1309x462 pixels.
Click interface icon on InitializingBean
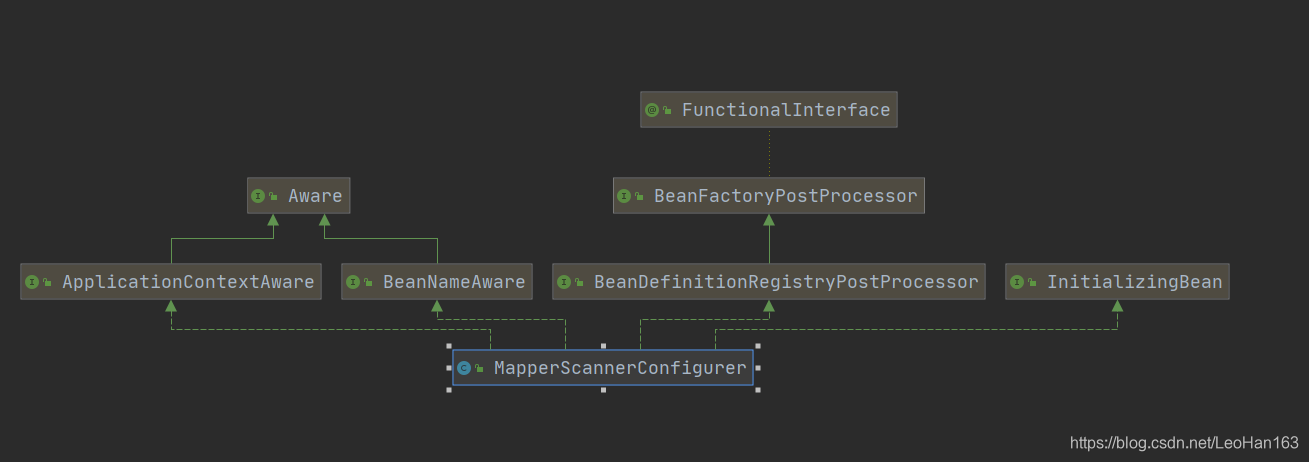[x=1017, y=282]
